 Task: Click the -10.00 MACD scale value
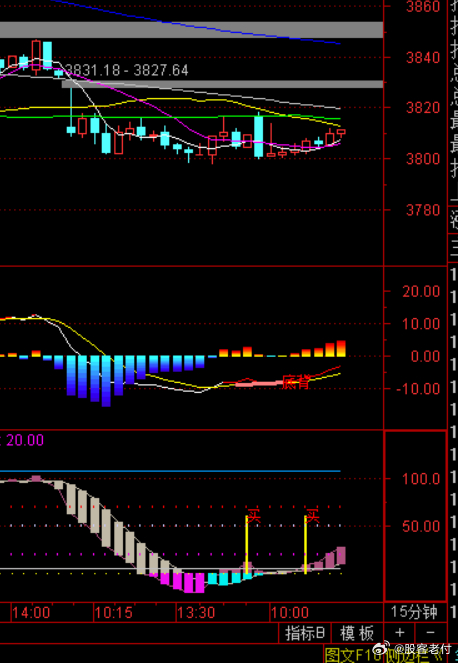point(418,388)
